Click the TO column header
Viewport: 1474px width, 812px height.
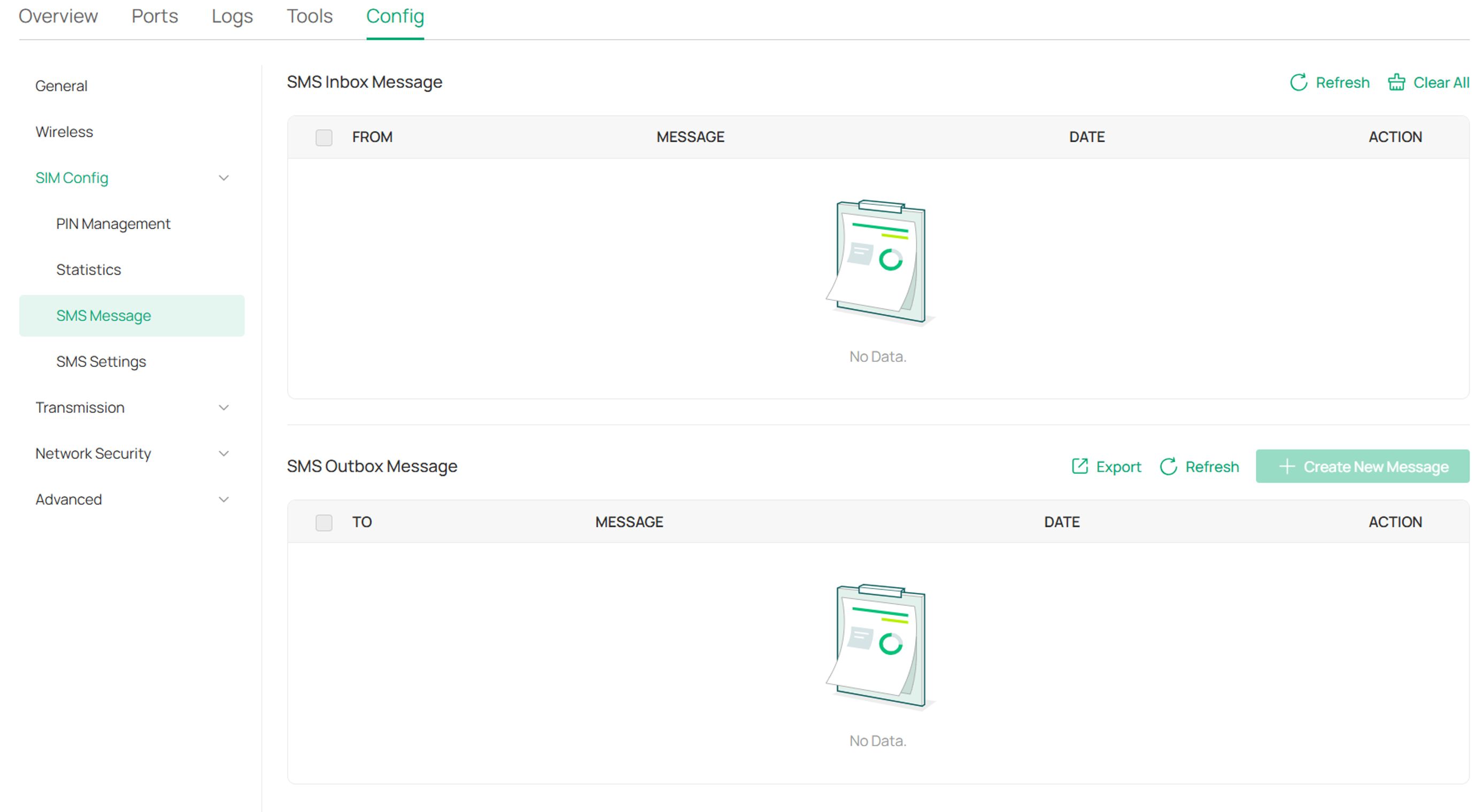361,522
